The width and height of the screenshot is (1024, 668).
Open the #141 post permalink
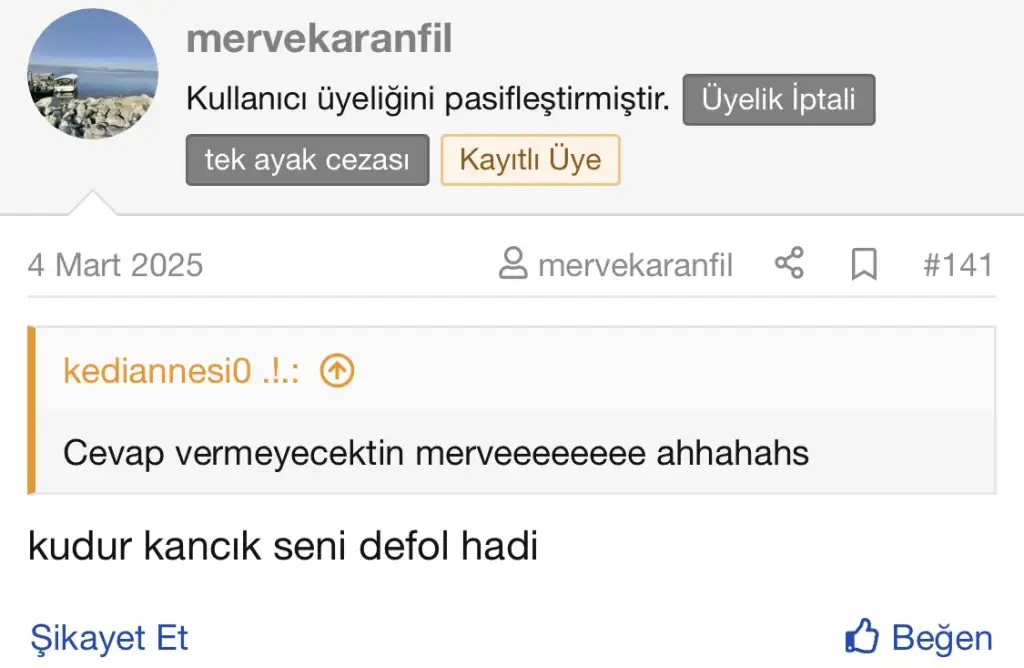tap(957, 265)
